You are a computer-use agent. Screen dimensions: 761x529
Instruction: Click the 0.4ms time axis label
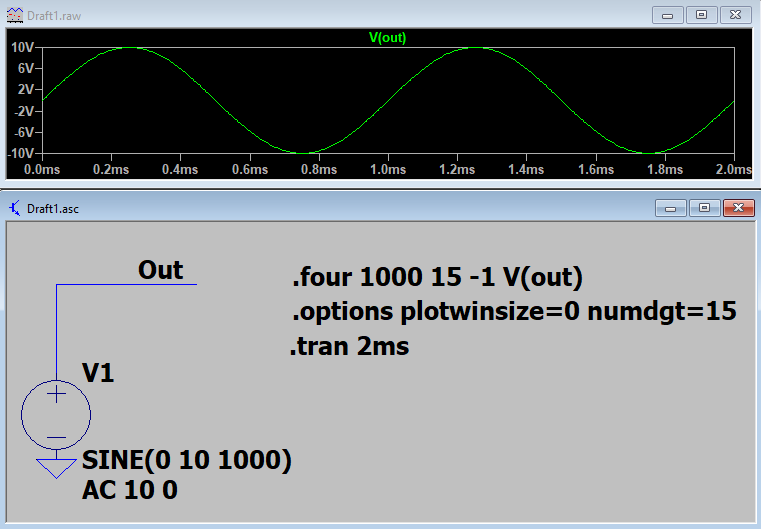click(x=180, y=169)
